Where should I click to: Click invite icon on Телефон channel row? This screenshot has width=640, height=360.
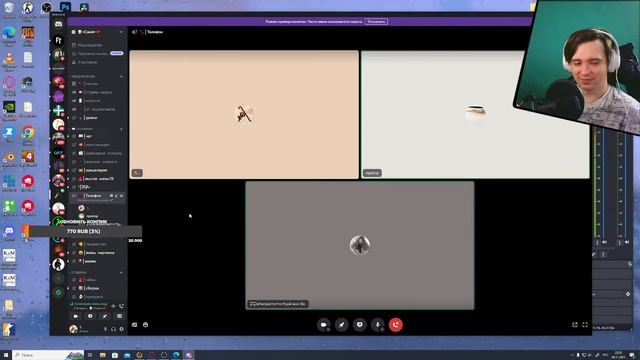coord(116,196)
